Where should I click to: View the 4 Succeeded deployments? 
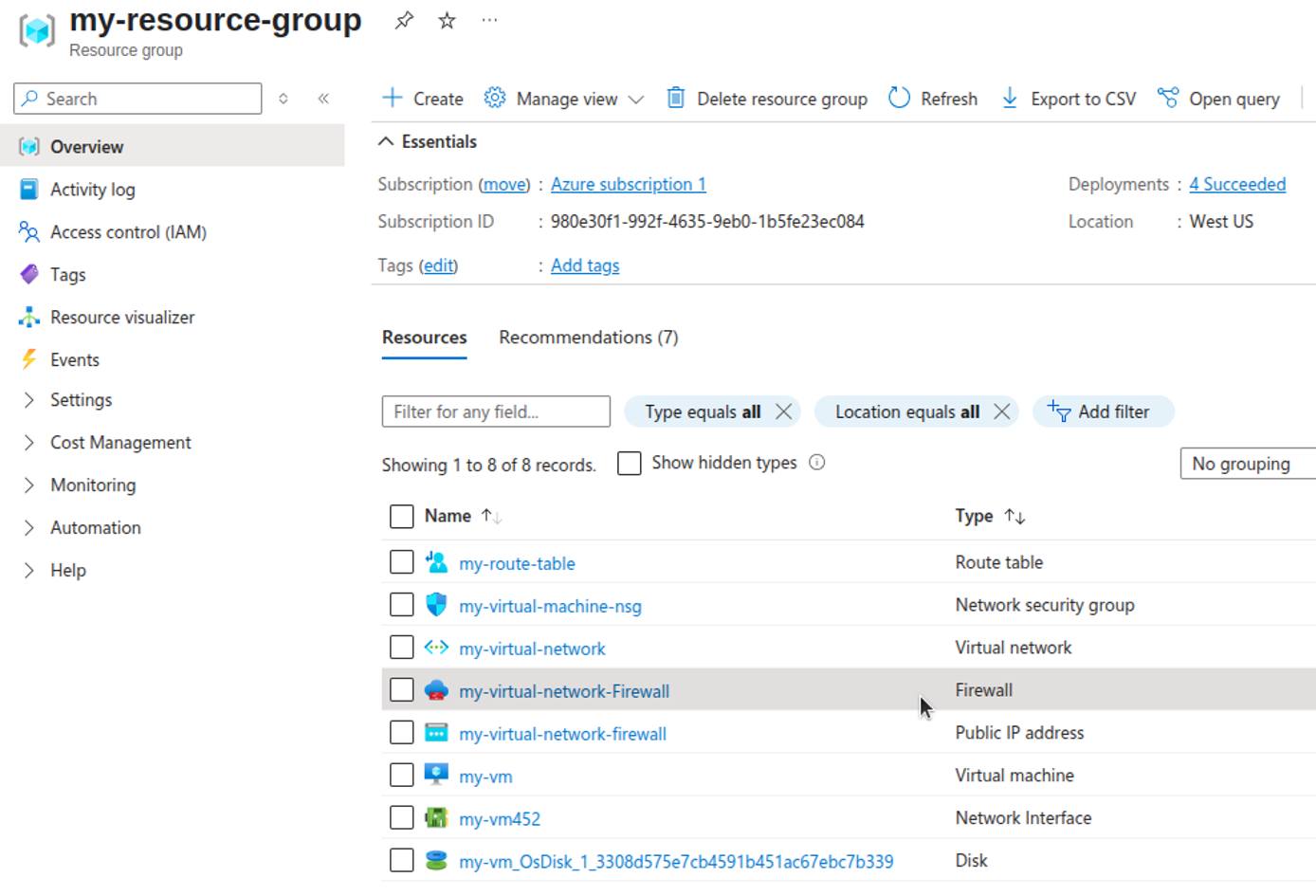coord(1237,184)
